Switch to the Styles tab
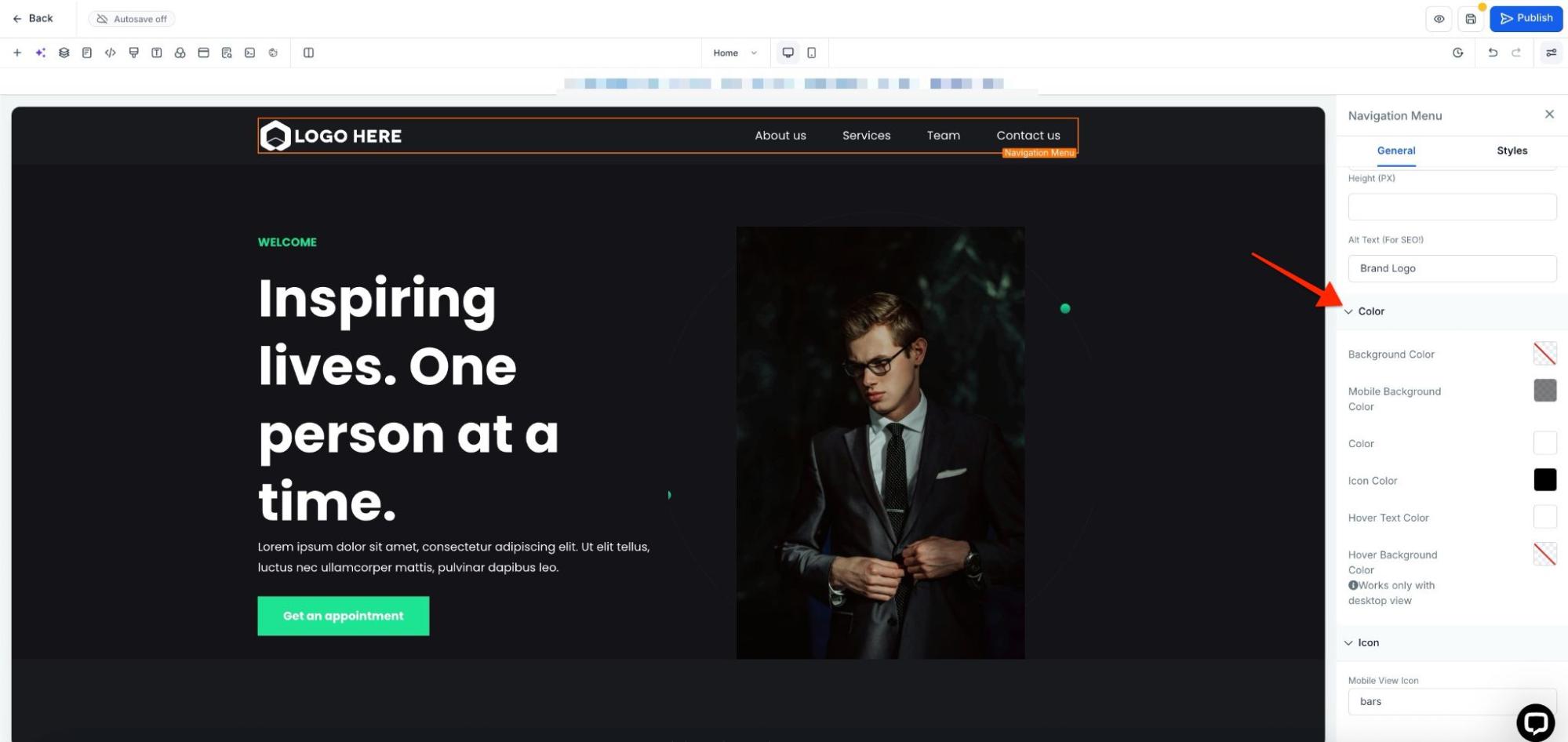This screenshot has width=1568, height=742. tap(1511, 151)
